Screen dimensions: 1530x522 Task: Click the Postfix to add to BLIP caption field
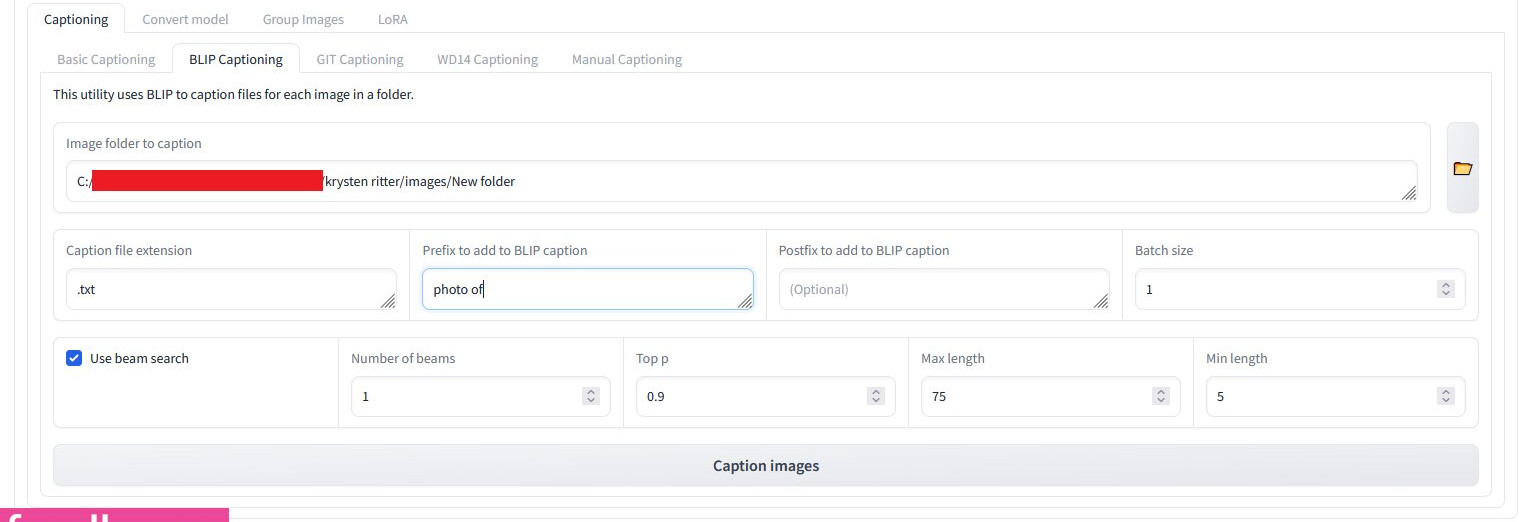point(942,289)
